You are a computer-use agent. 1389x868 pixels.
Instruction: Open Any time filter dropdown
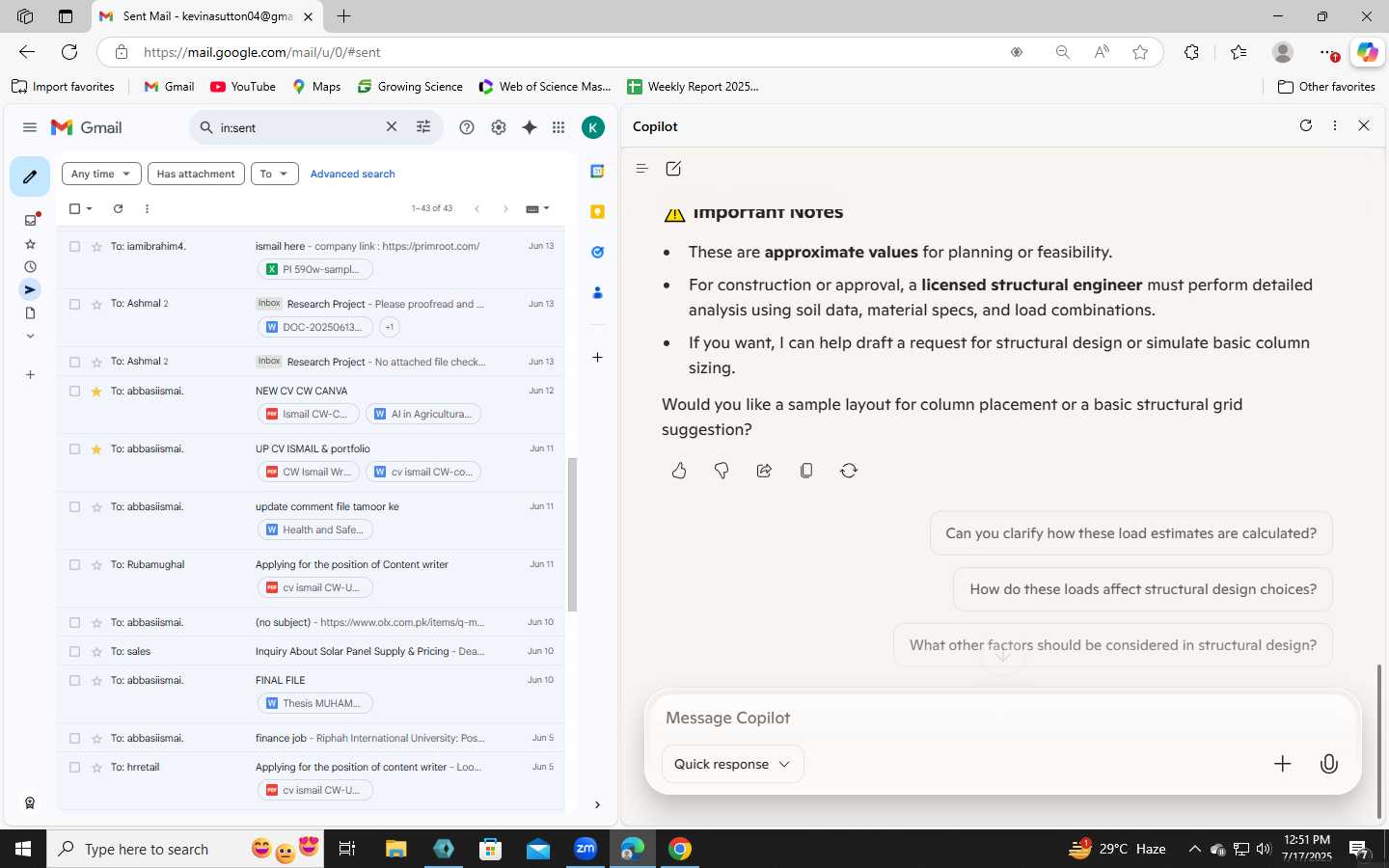point(101,174)
